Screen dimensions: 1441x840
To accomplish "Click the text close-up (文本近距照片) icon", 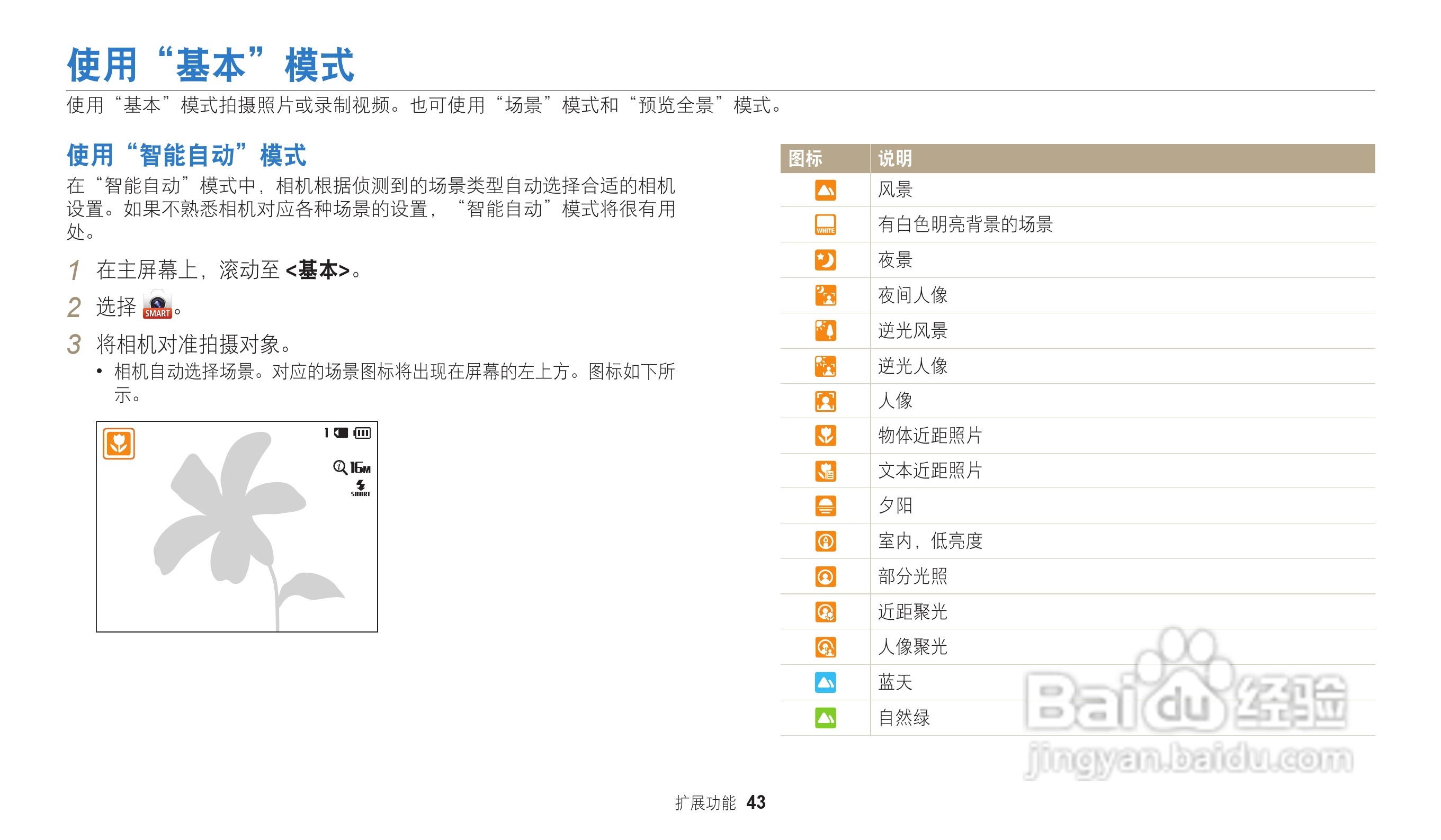I will pyautogui.click(x=825, y=472).
